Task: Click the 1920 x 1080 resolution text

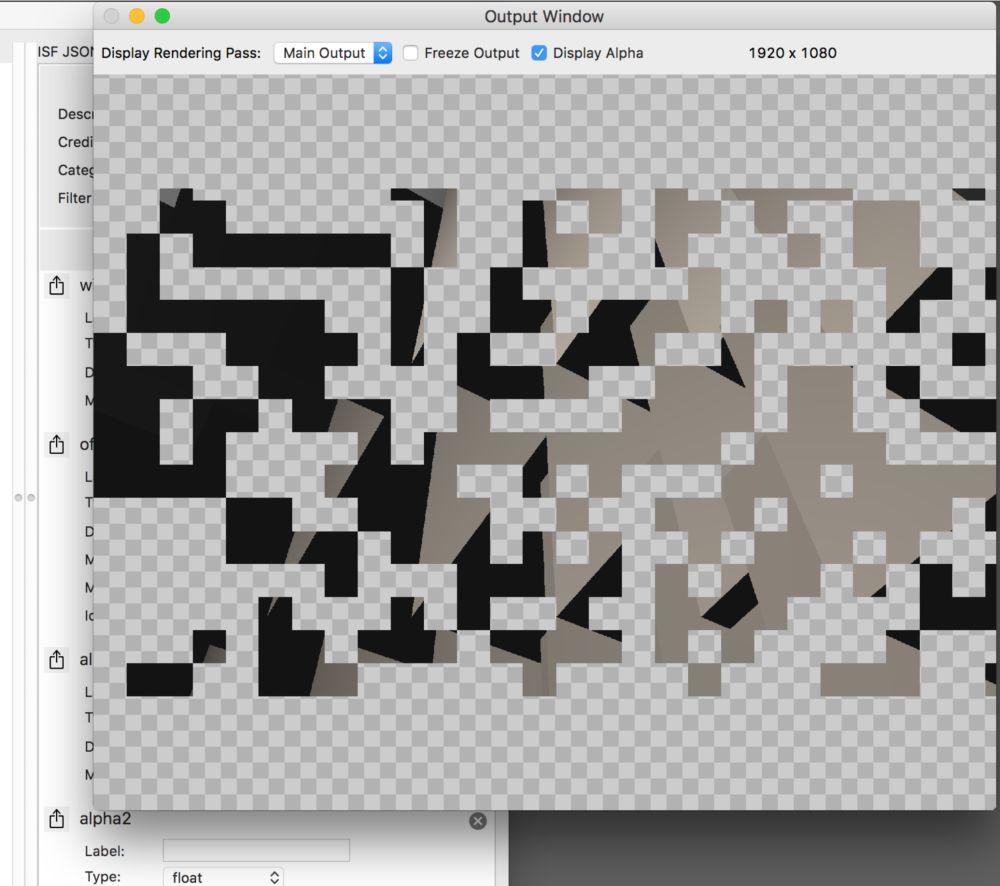Action: (792, 53)
